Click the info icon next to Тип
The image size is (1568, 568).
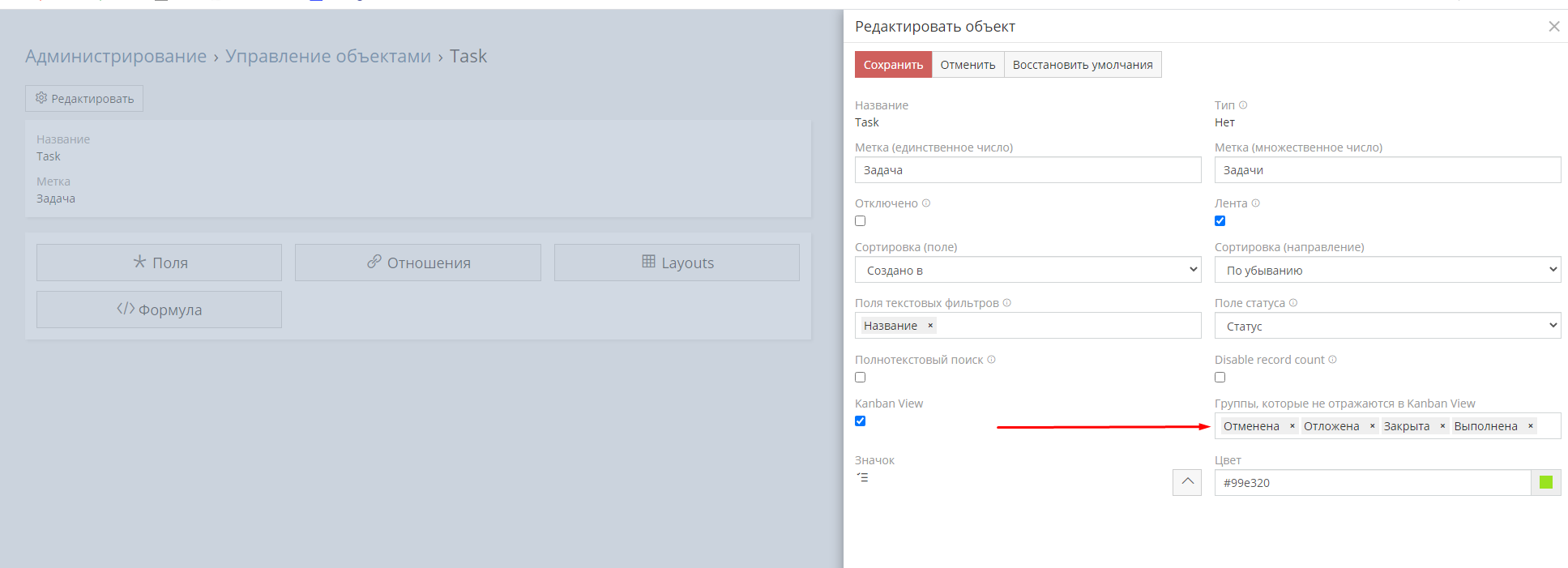coord(1243,105)
